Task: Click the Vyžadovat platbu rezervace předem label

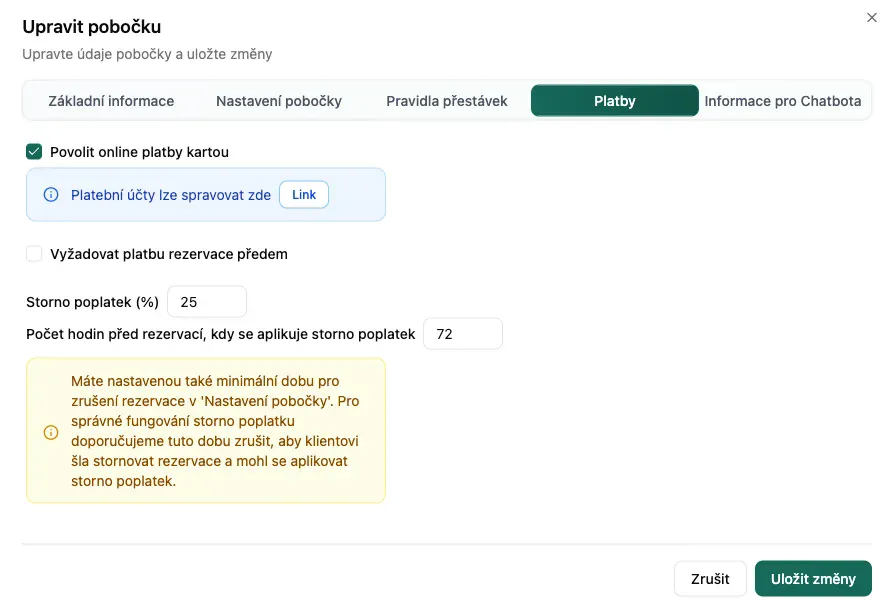Action: [x=169, y=254]
